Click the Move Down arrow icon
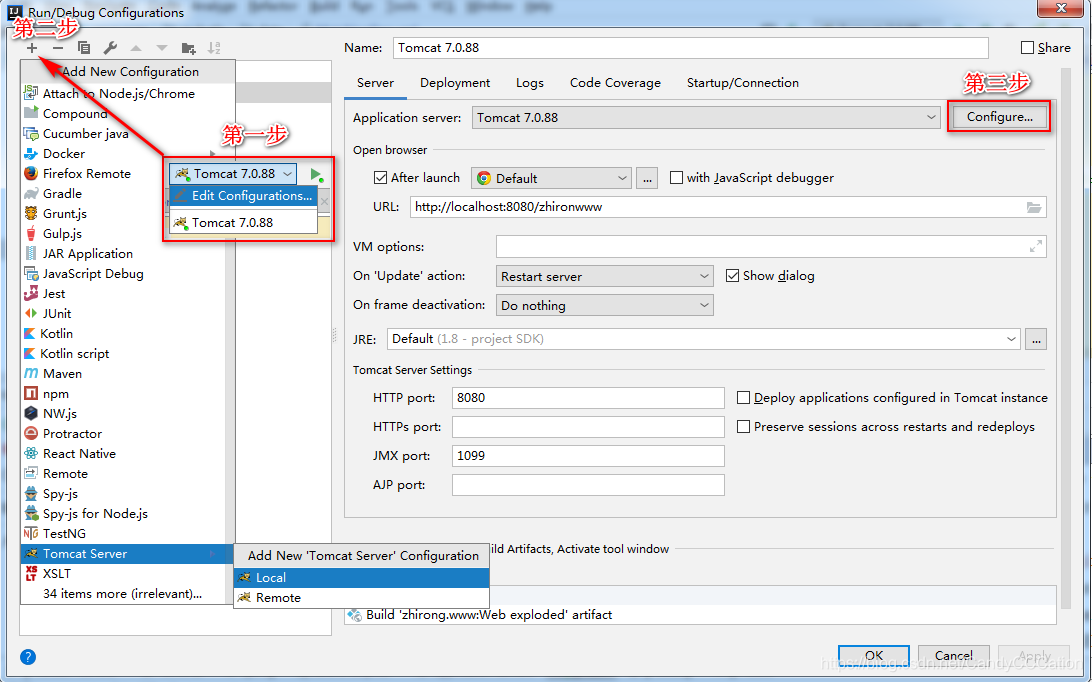 162,48
